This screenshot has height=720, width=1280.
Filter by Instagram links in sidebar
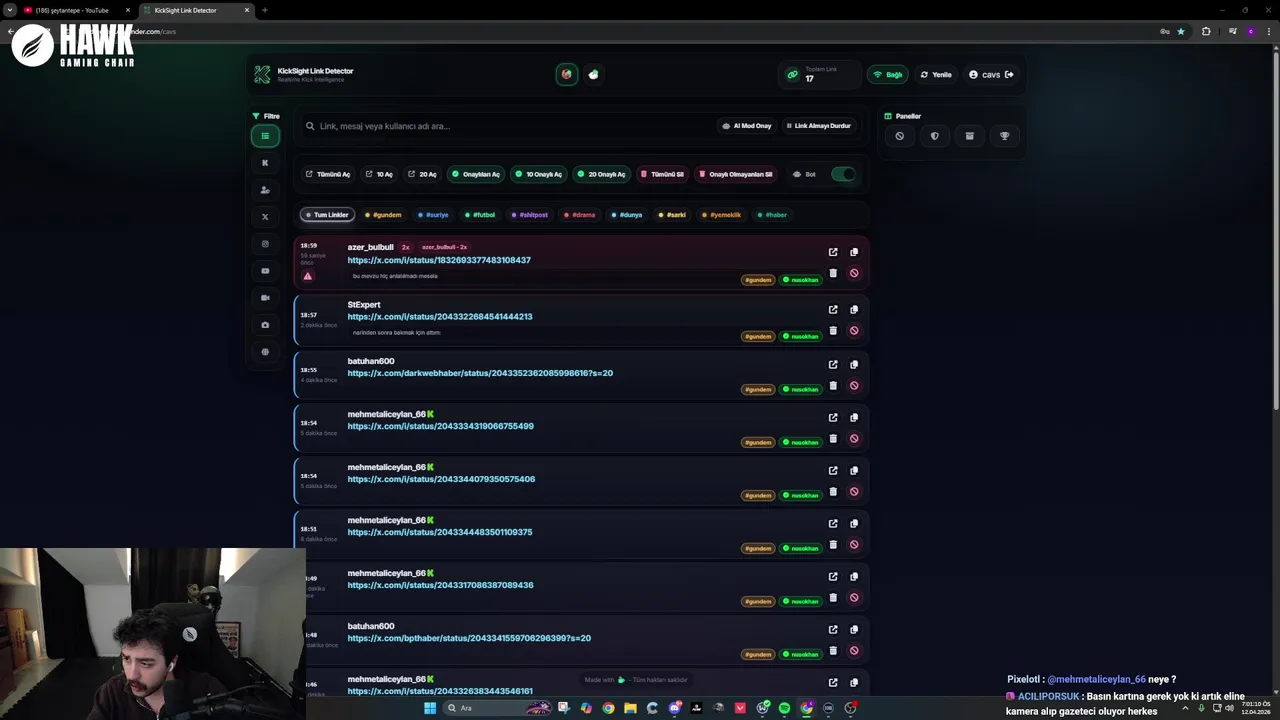pos(265,244)
